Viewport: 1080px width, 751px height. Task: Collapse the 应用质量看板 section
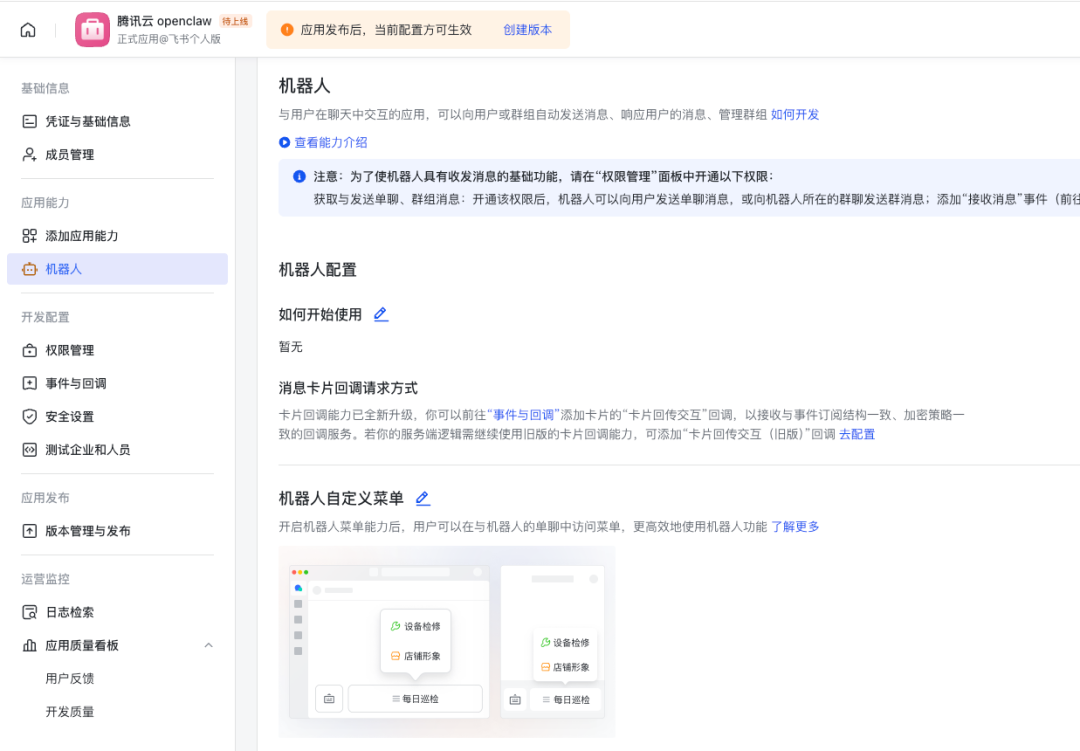coord(208,645)
